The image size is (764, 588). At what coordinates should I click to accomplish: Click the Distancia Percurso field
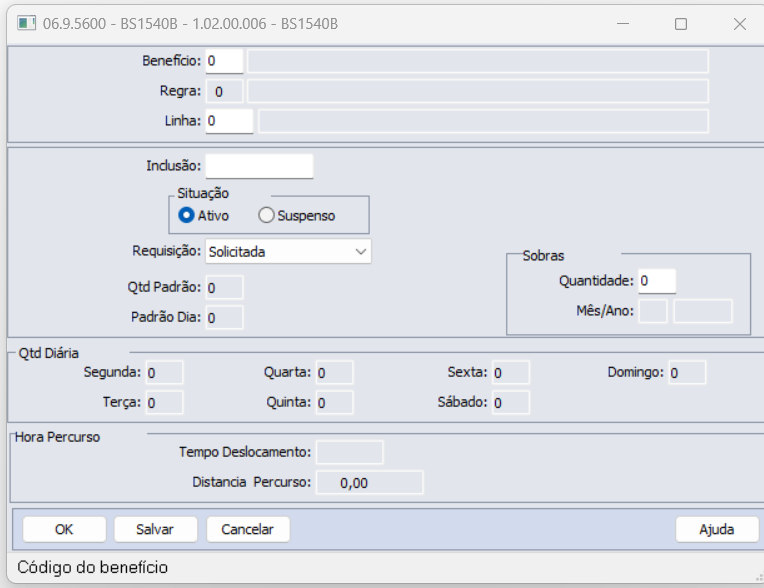coord(369,482)
